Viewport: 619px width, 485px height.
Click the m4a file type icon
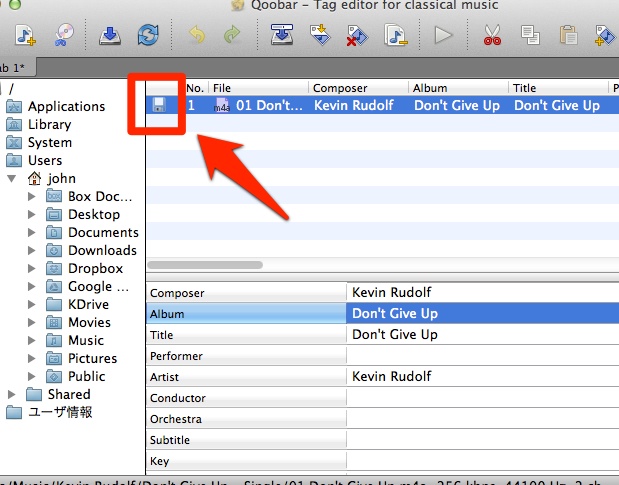pos(221,105)
